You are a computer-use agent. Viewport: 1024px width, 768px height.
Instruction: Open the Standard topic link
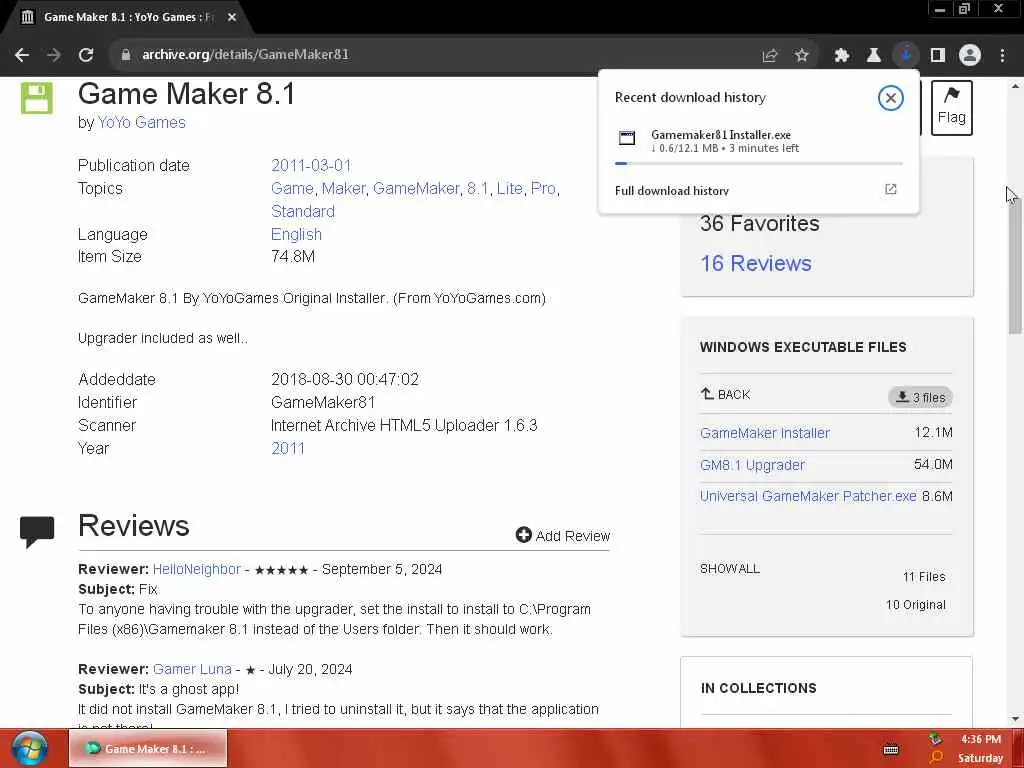click(302, 212)
